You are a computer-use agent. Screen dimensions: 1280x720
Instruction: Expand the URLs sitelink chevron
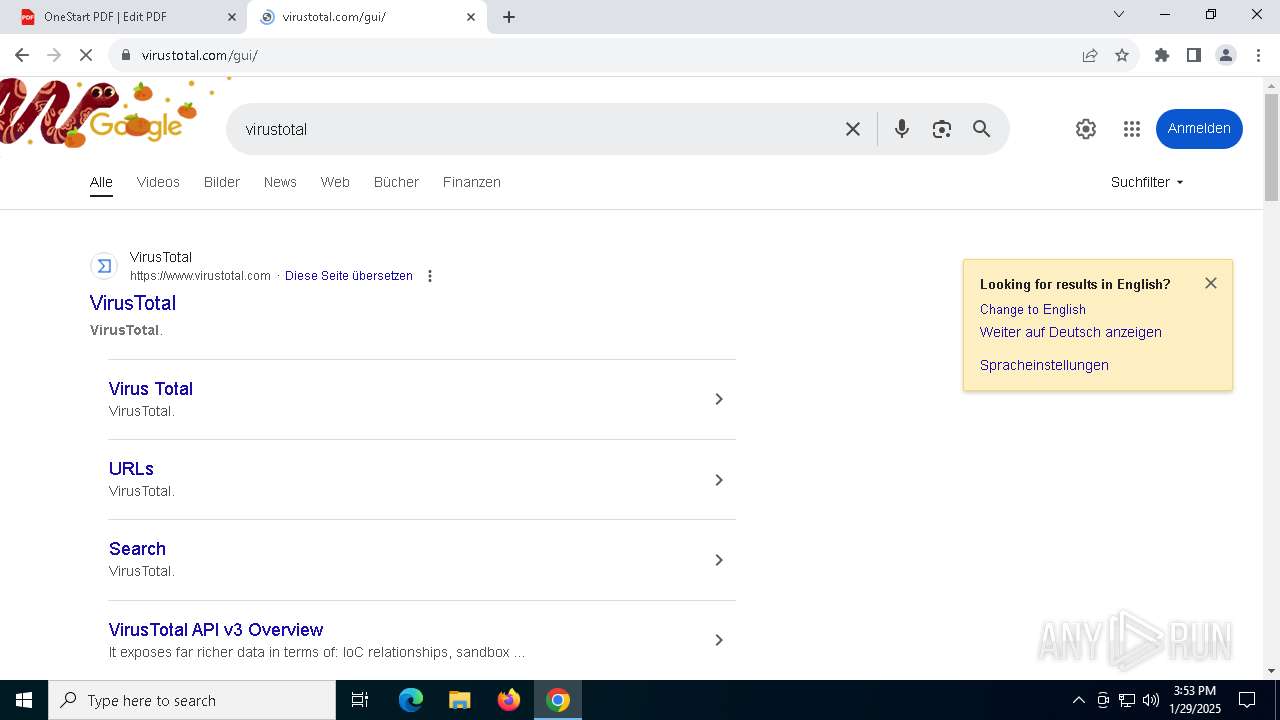tap(718, 480)
